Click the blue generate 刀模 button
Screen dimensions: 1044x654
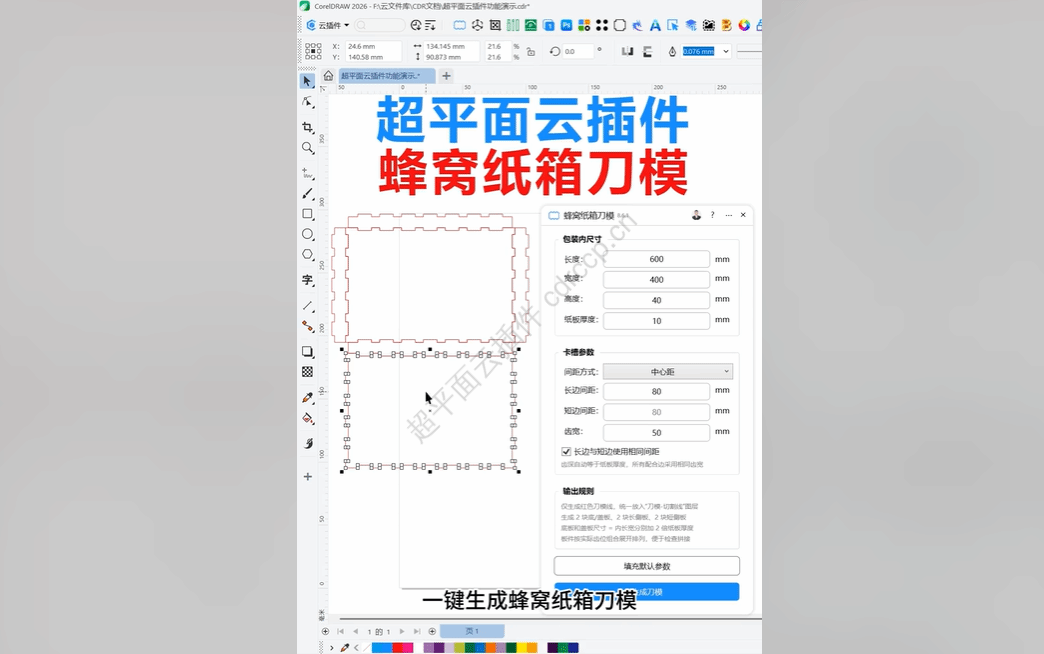[x=647, y=591]
